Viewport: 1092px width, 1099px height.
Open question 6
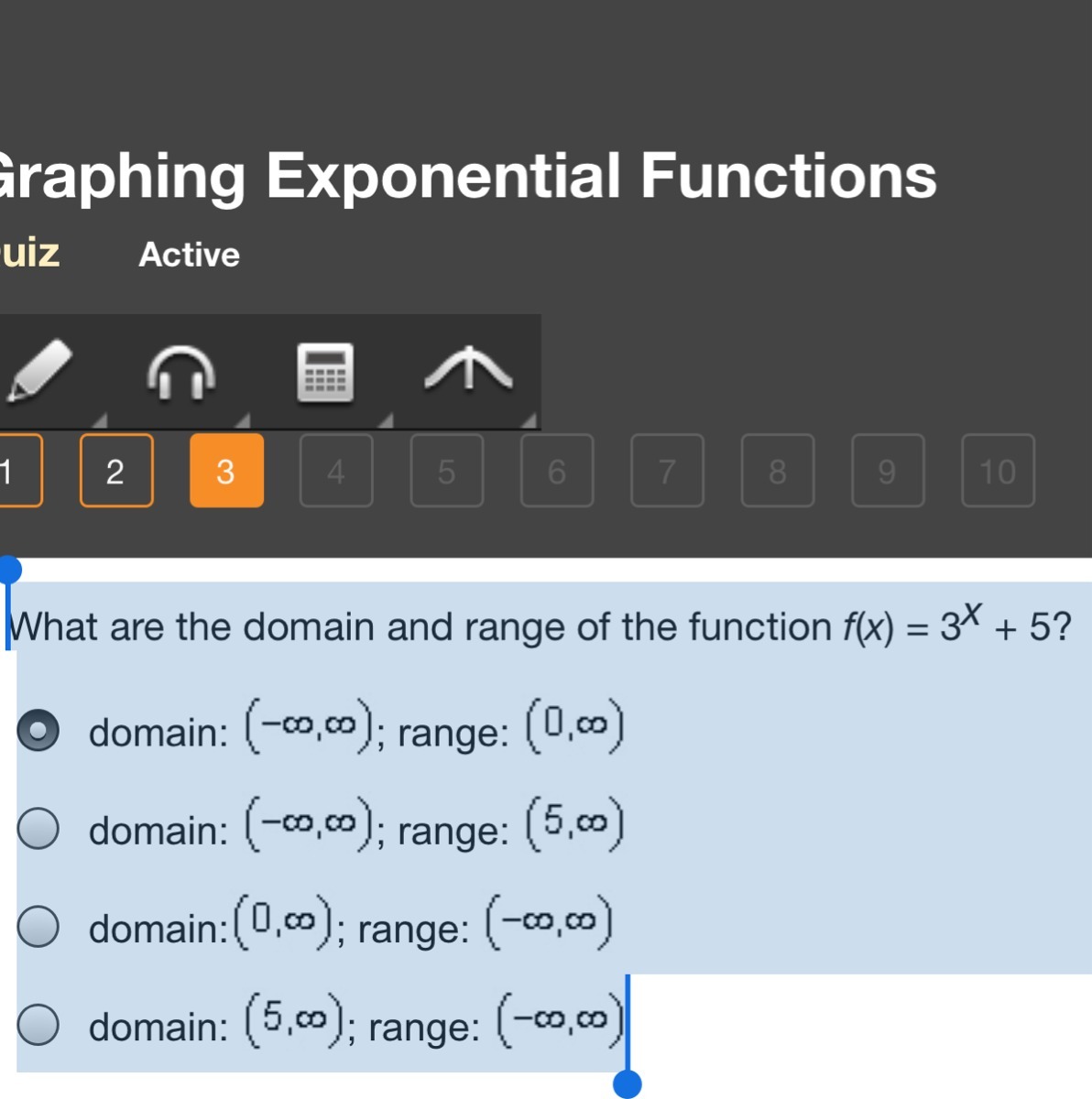click(557, 471)
